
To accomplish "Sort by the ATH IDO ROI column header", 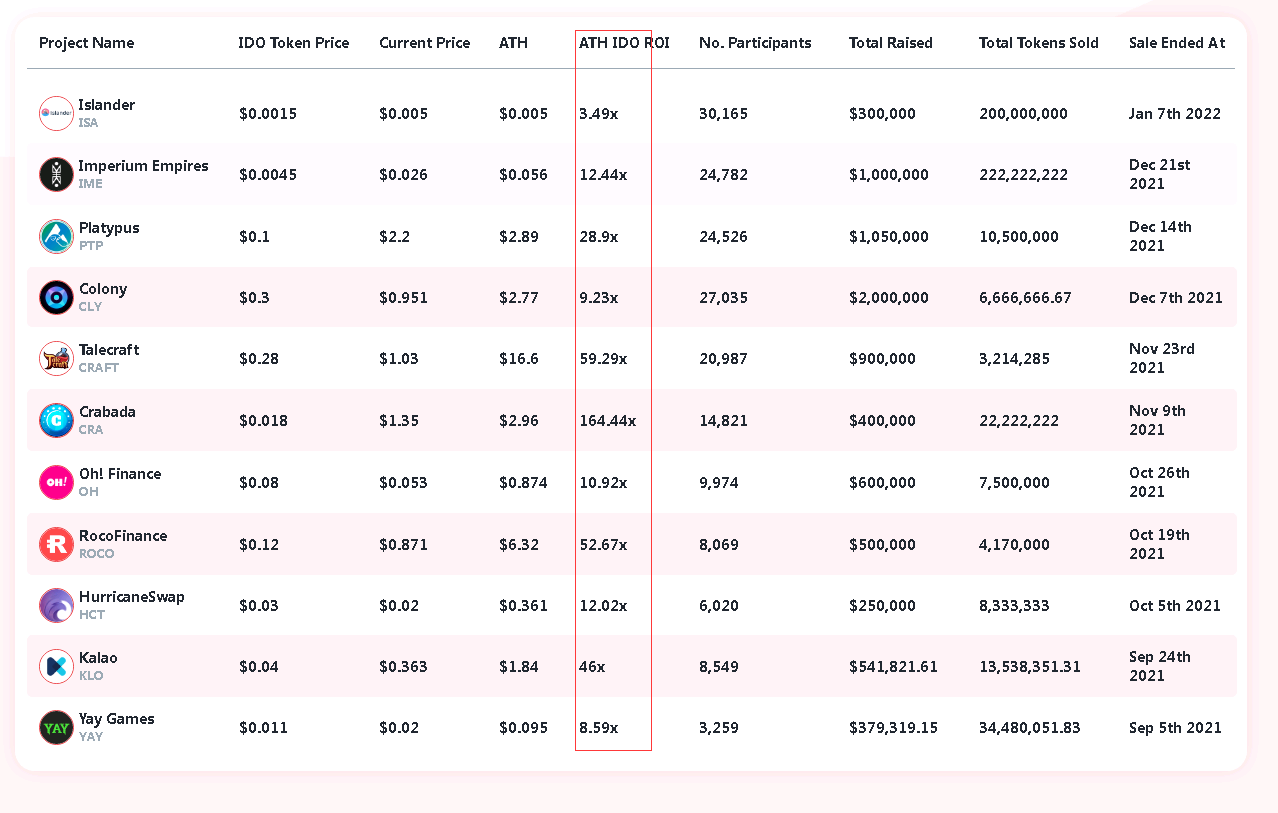I will tap(624, 43).
